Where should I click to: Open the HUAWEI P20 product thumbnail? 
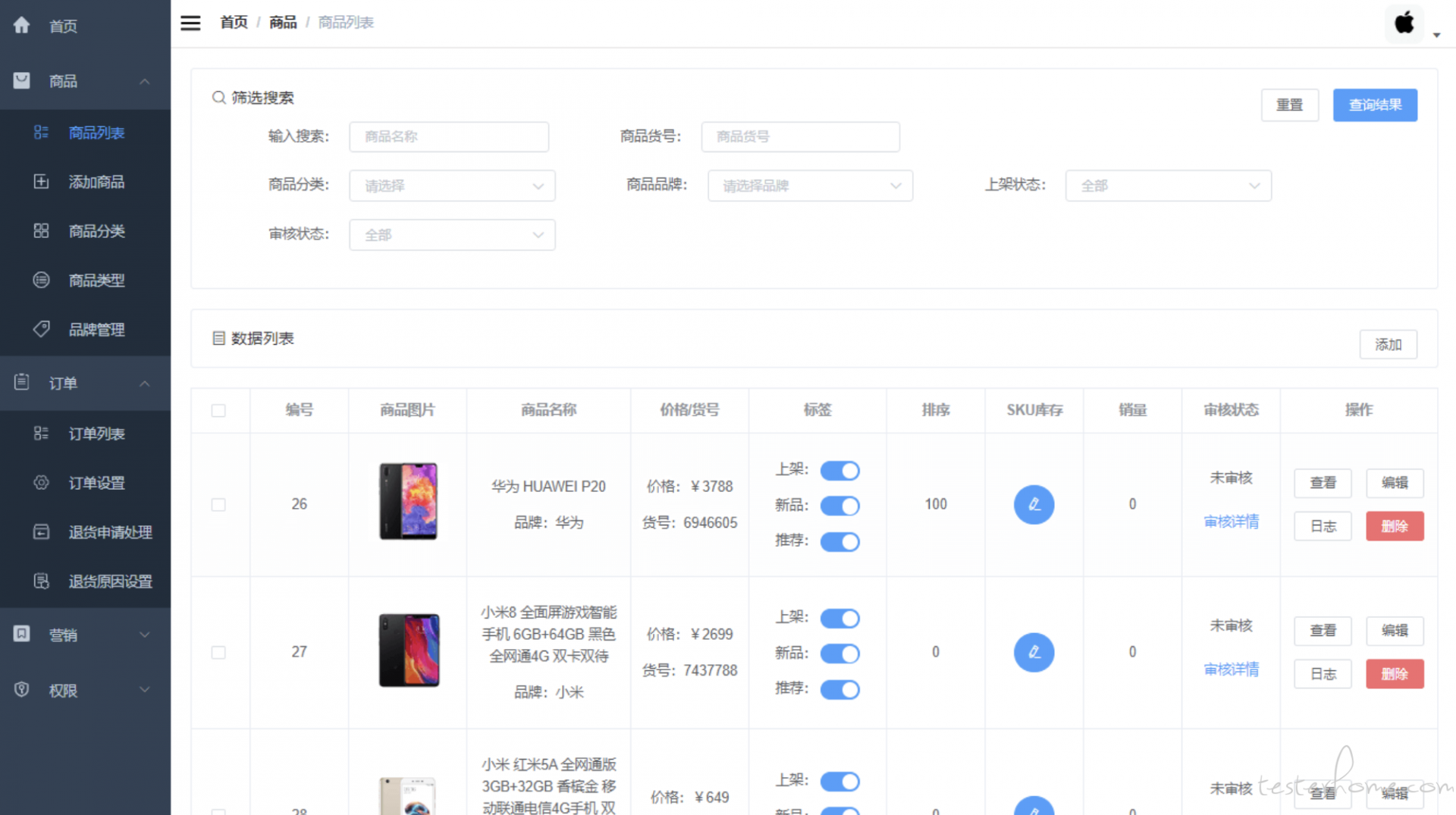pyautogui.click(x=408, y=501)
